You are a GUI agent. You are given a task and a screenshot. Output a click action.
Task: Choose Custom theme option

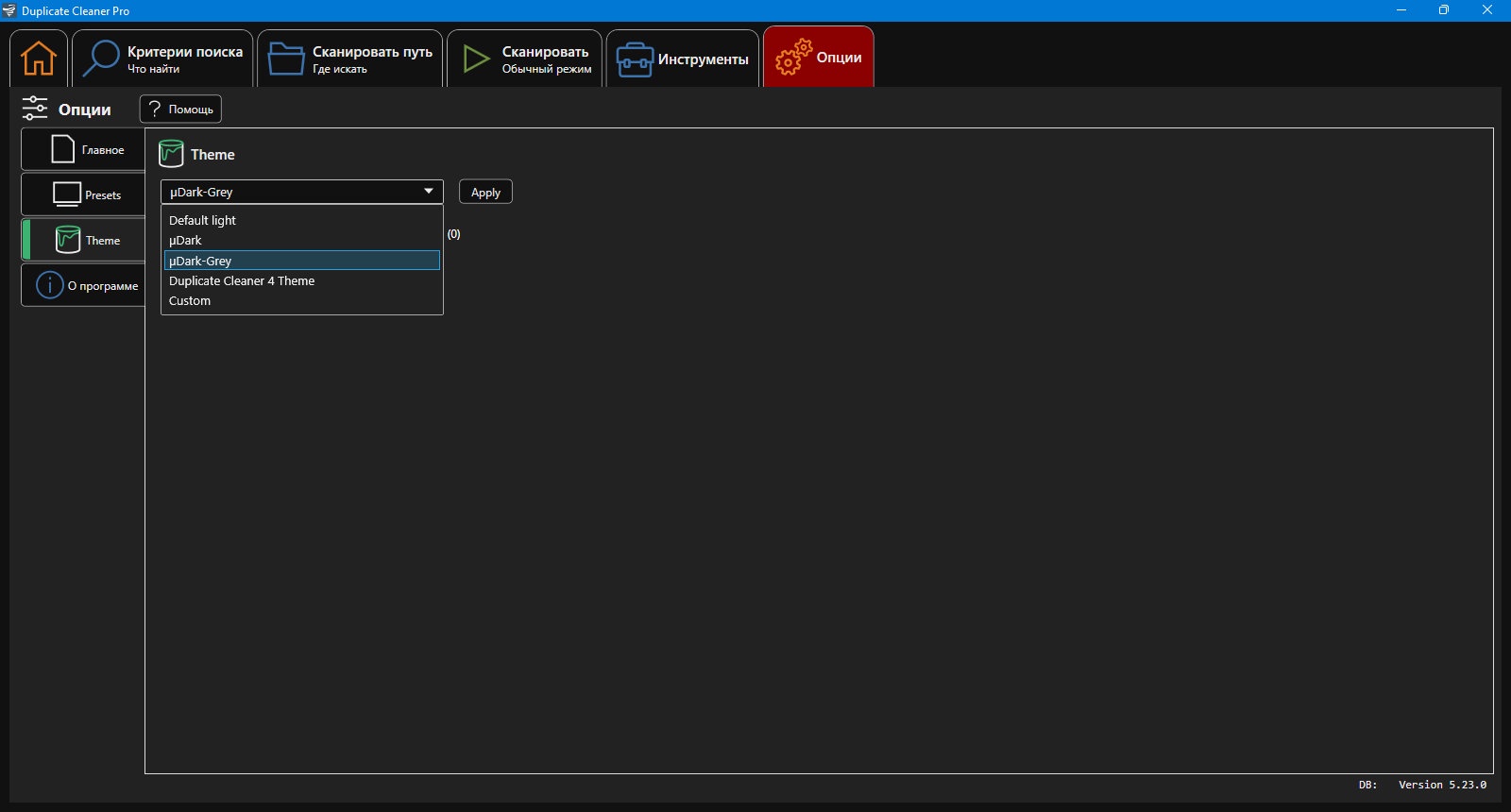(302, 300)
